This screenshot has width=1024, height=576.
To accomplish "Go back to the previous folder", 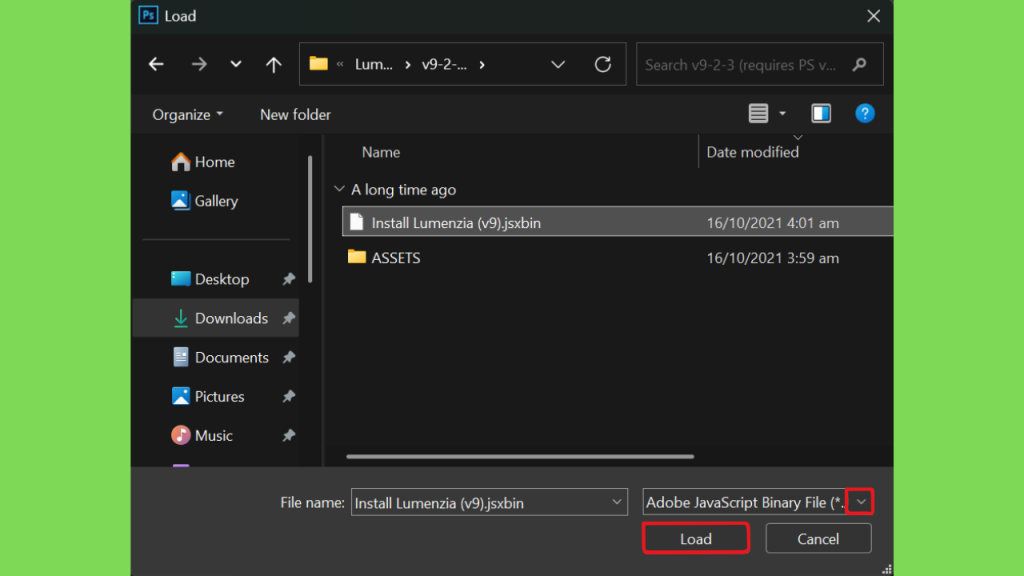I will tap(156, 64).
